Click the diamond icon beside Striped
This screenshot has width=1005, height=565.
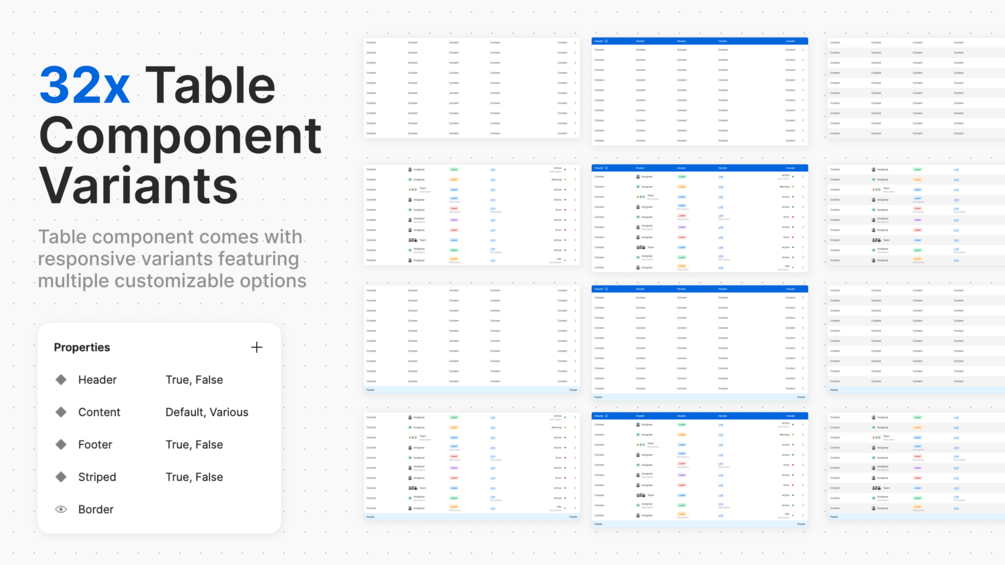(61, 477)
